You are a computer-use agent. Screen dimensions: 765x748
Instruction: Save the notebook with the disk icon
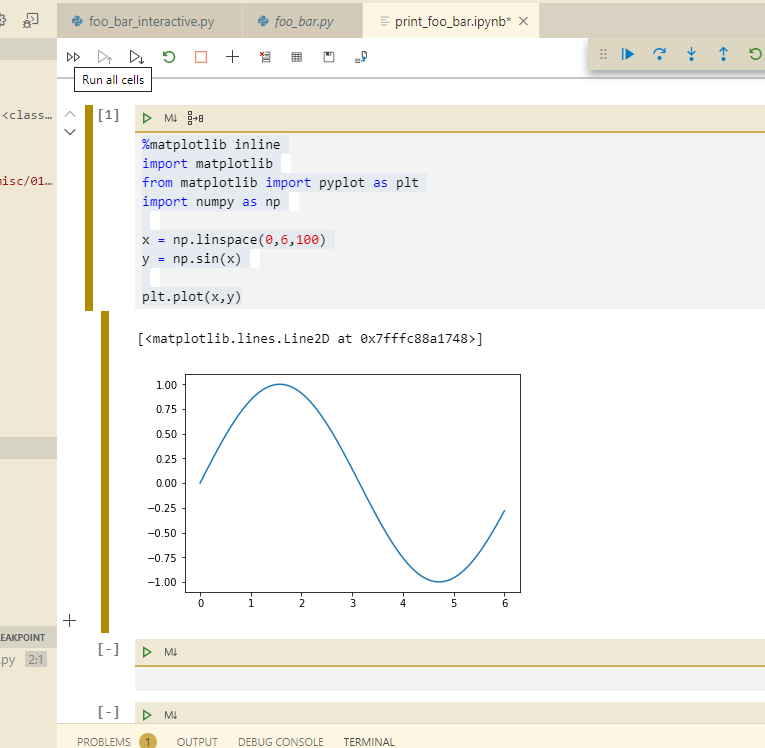coord(329,57)
